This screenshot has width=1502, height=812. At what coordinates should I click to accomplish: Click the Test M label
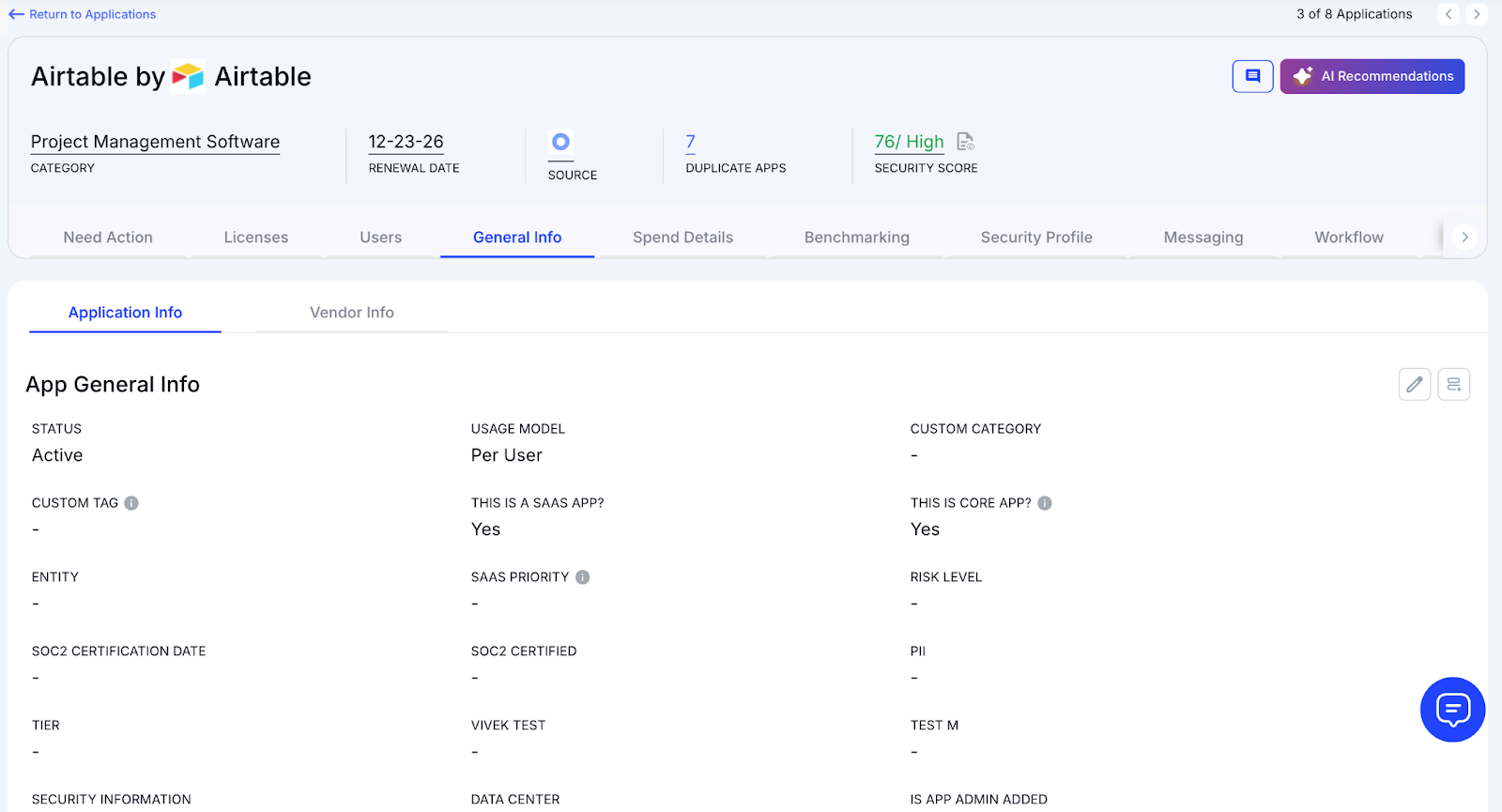(x=934, y=726)
